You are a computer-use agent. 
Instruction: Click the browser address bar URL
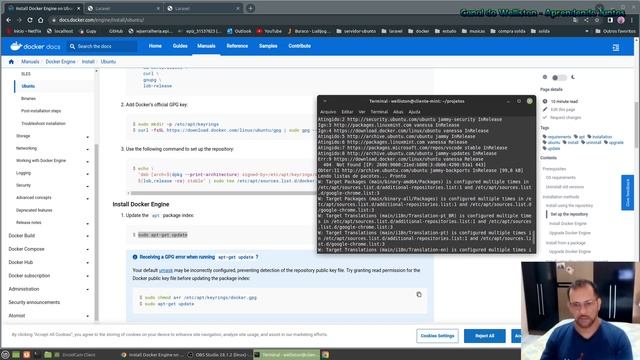101,20
